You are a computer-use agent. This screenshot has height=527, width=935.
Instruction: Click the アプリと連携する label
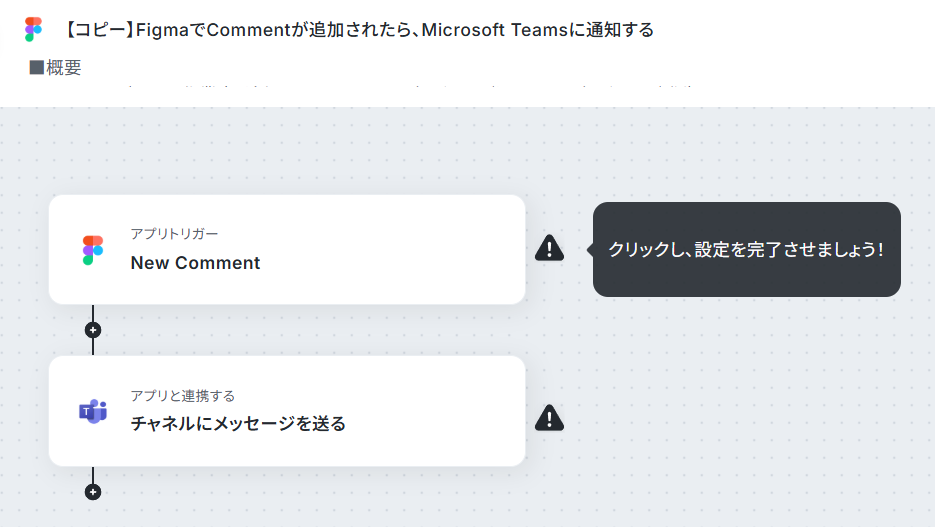click(x=182, y=396)
